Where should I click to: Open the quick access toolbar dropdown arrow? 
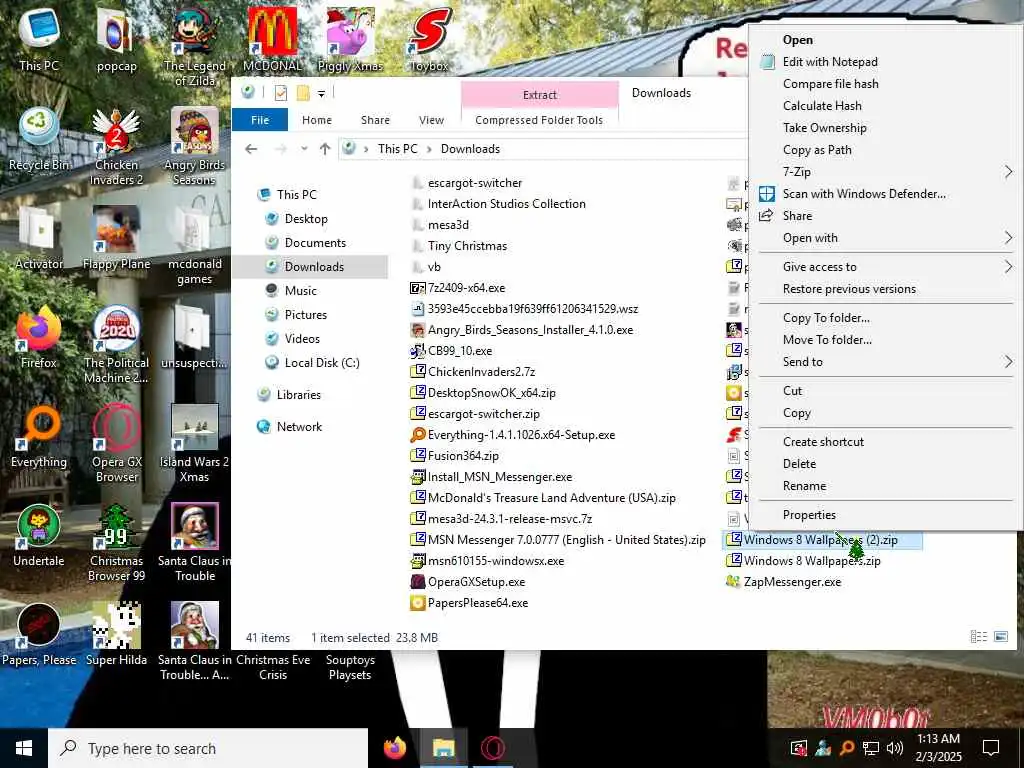pos(321,94)
